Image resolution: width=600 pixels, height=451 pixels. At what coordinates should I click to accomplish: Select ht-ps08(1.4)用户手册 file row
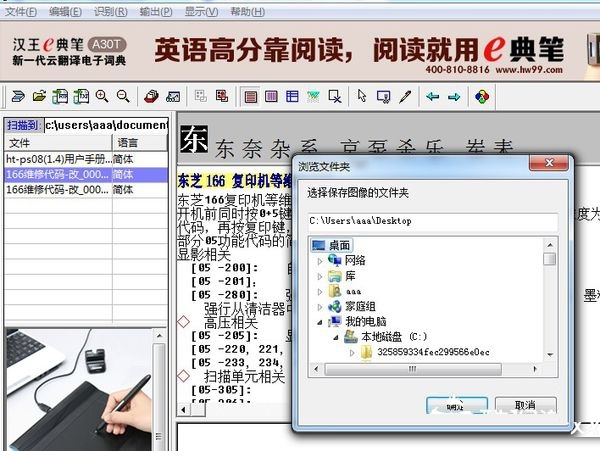point(86,159)
